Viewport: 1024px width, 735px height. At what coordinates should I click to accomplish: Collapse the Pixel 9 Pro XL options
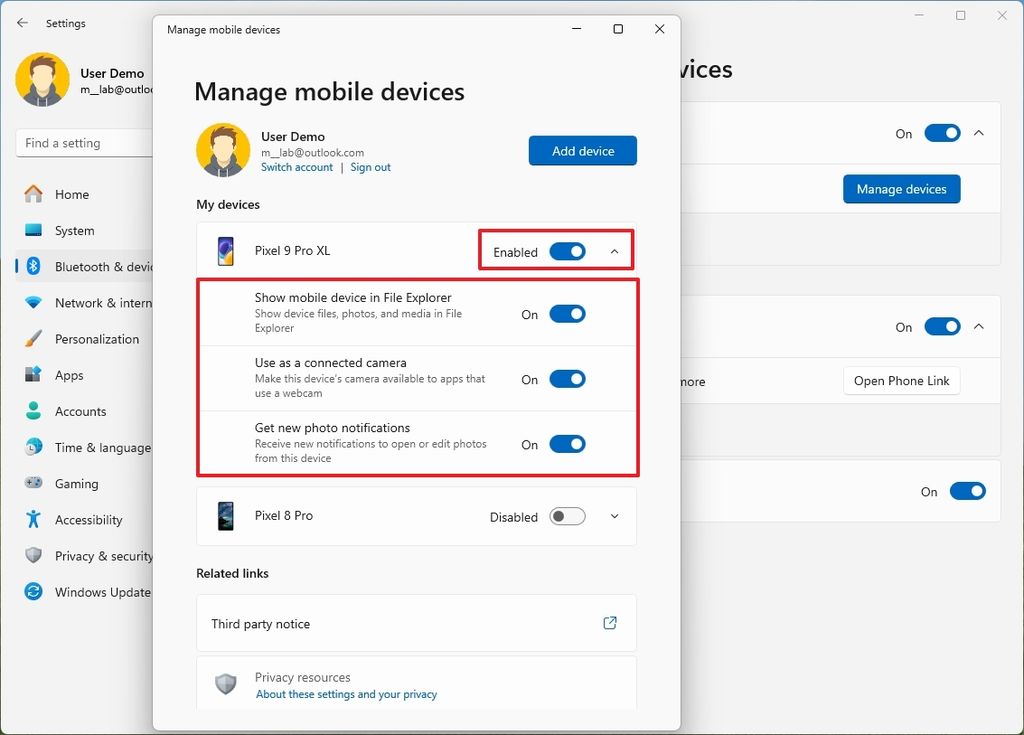pyautogui.click(x=615, y=252)
